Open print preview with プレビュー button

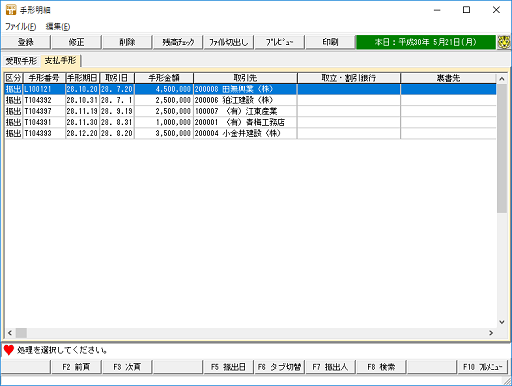point(279,42)
